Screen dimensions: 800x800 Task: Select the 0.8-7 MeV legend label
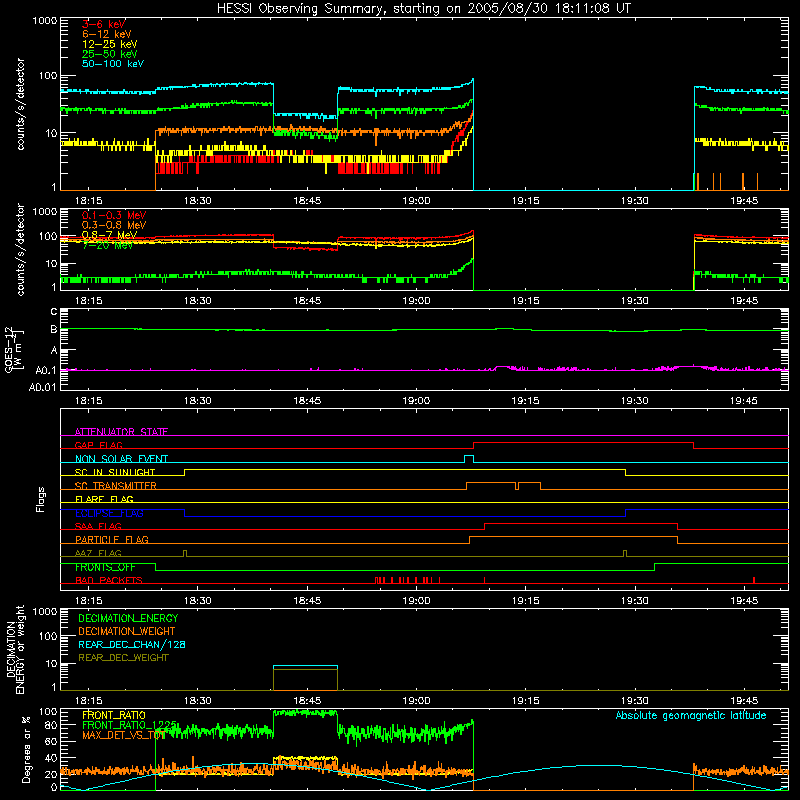click(109, 235)
